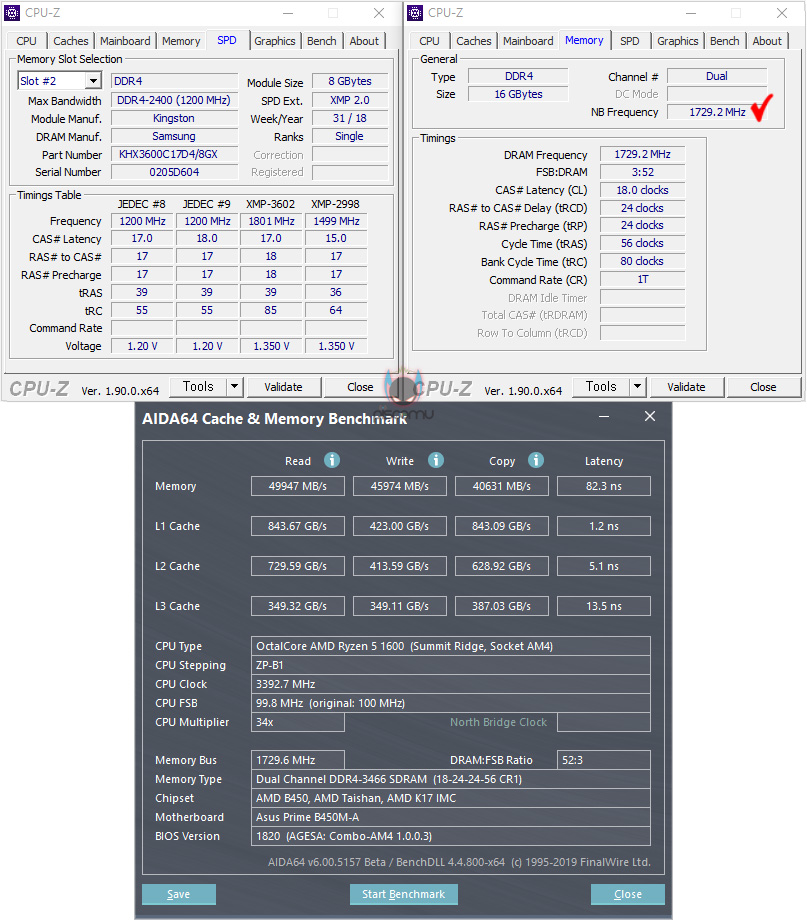Click the Save button in AIDA64
Viewport: 807px width, 920px height.
pyautogui.click(x=179, y=894)
